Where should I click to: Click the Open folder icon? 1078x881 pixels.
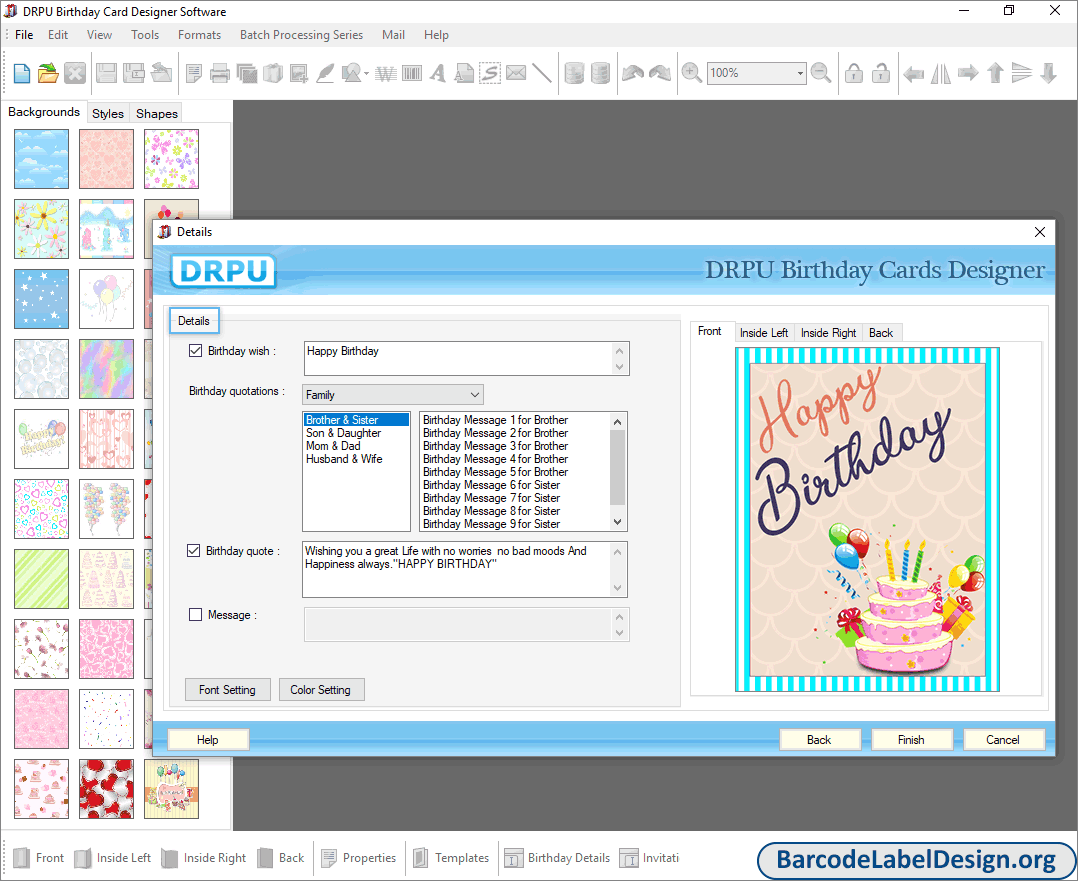pos(48,73)
